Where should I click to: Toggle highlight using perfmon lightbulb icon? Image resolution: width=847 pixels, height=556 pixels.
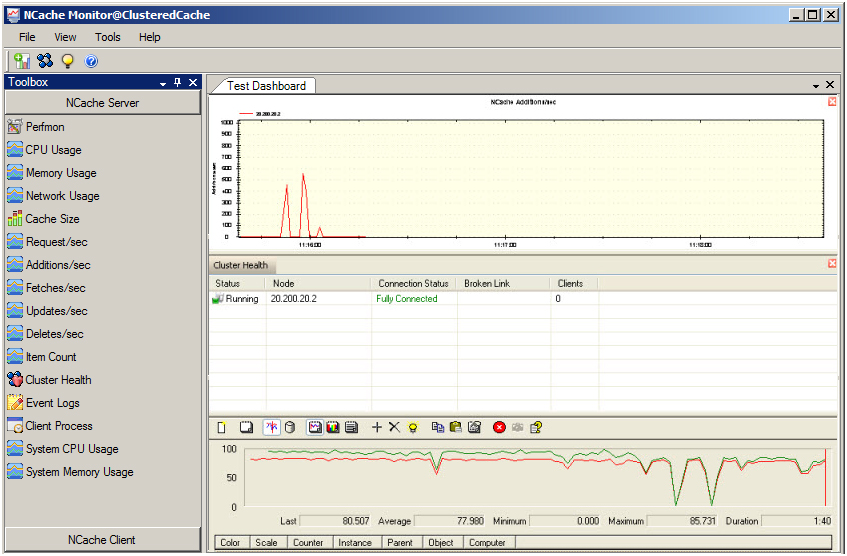(x=413, y=428)
